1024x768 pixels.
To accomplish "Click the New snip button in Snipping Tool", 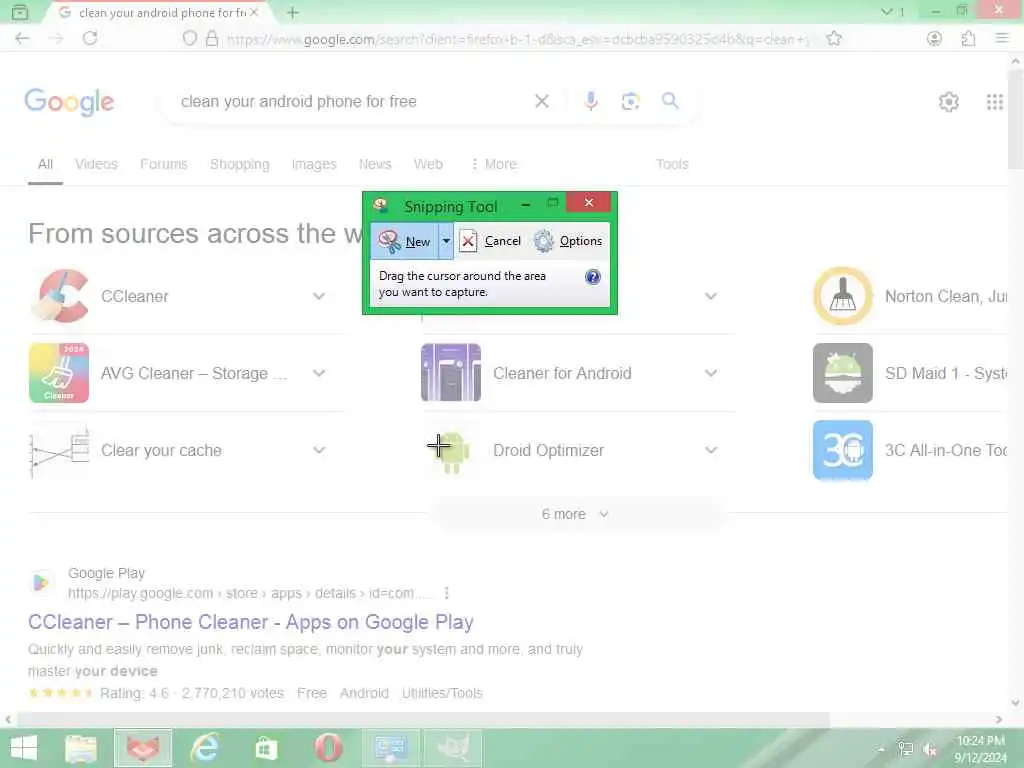I will [405, 241].
